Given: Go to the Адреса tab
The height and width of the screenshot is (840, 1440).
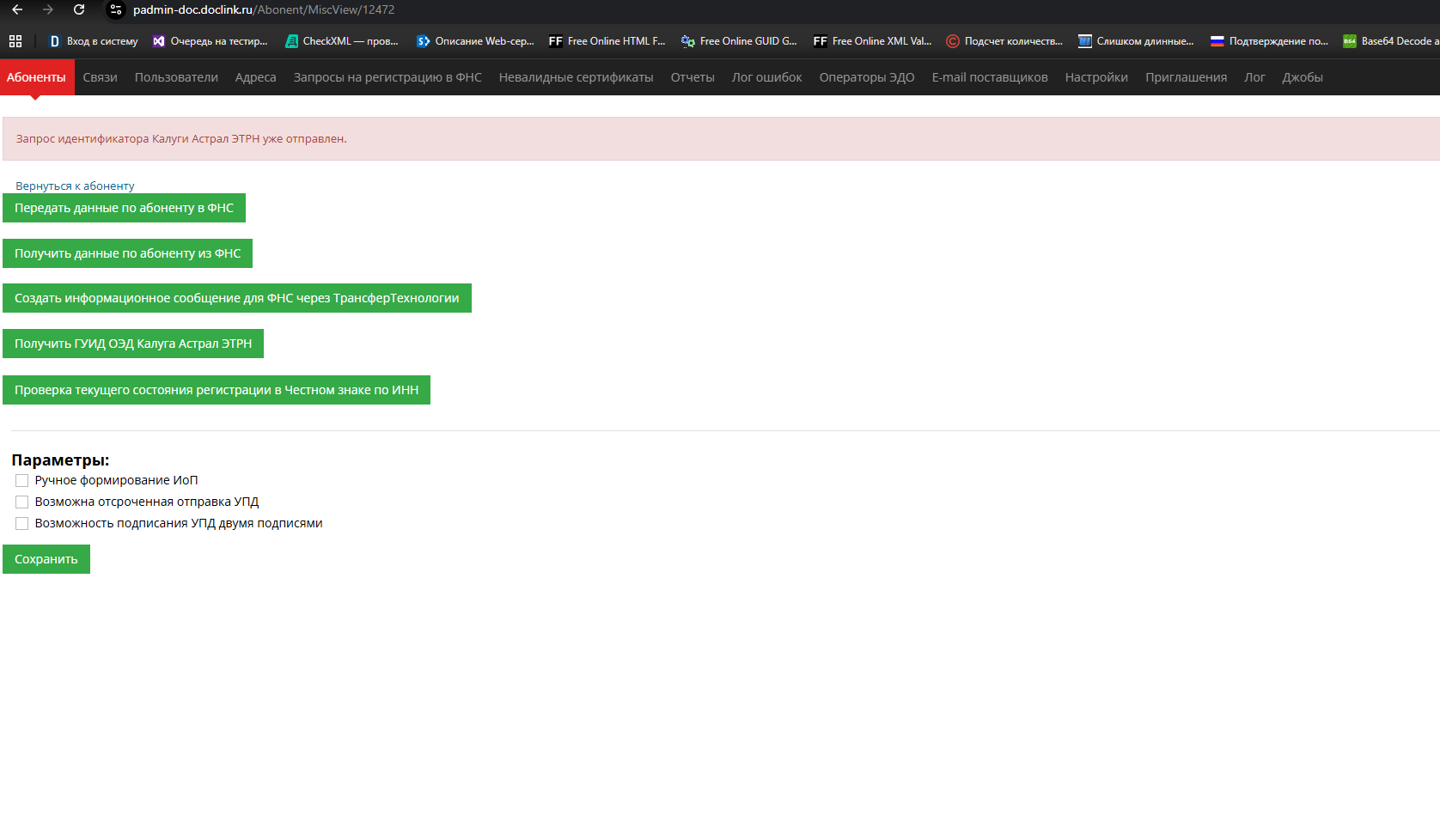Looking at the screenshot, I should pyautogui.click(x=256, y=77).
